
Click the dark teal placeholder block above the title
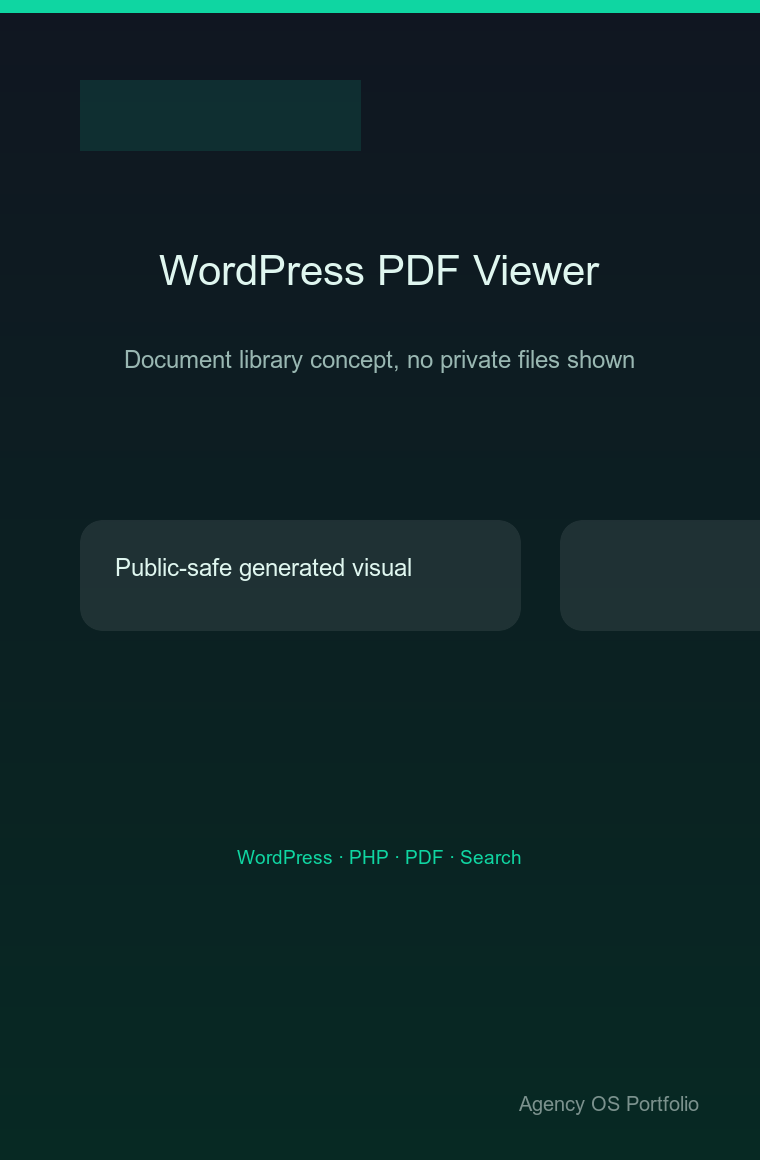221,115
